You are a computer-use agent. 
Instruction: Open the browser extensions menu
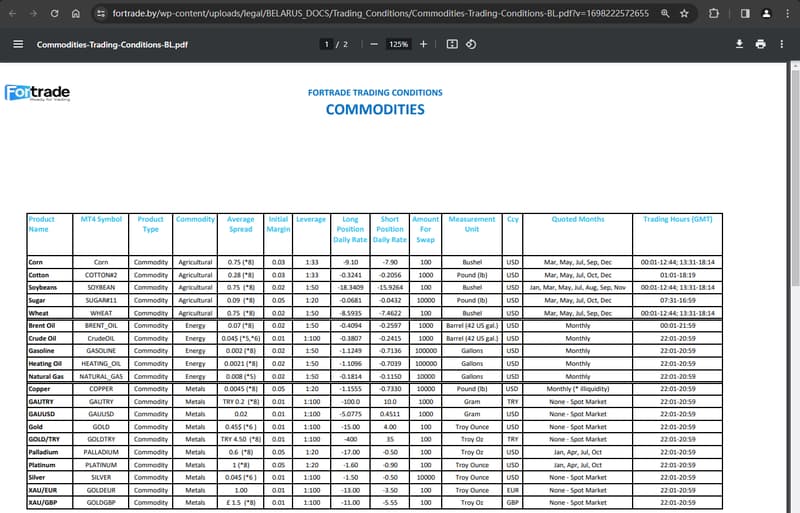coord(714,14)
